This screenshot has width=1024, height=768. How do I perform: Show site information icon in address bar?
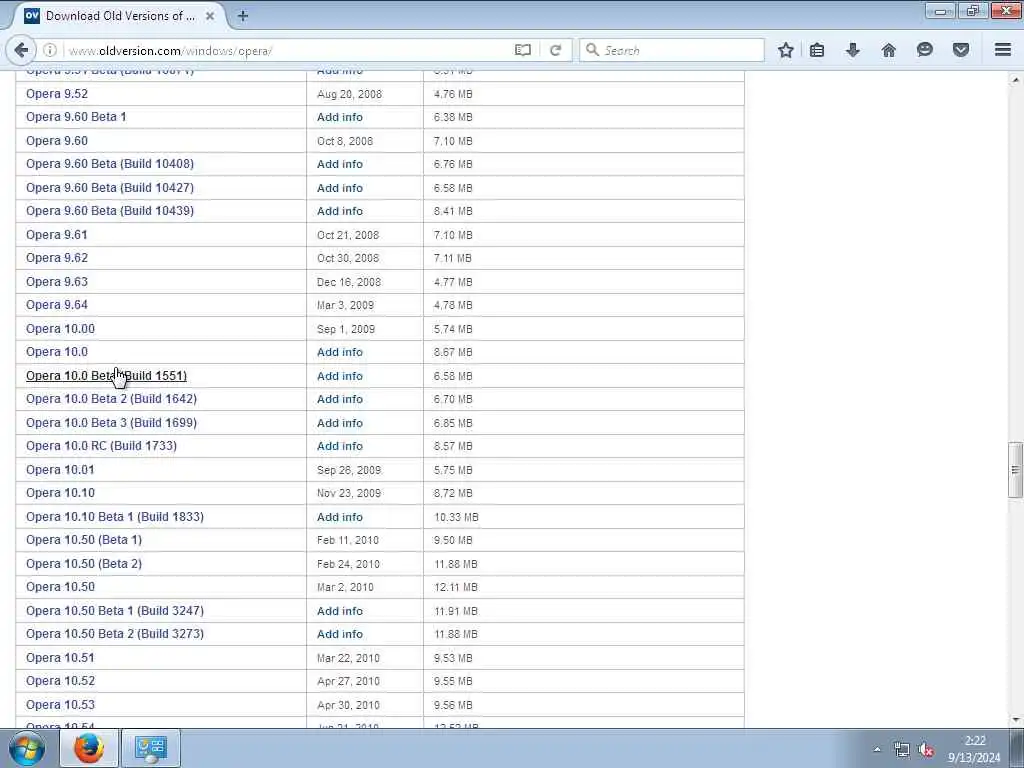50,50
